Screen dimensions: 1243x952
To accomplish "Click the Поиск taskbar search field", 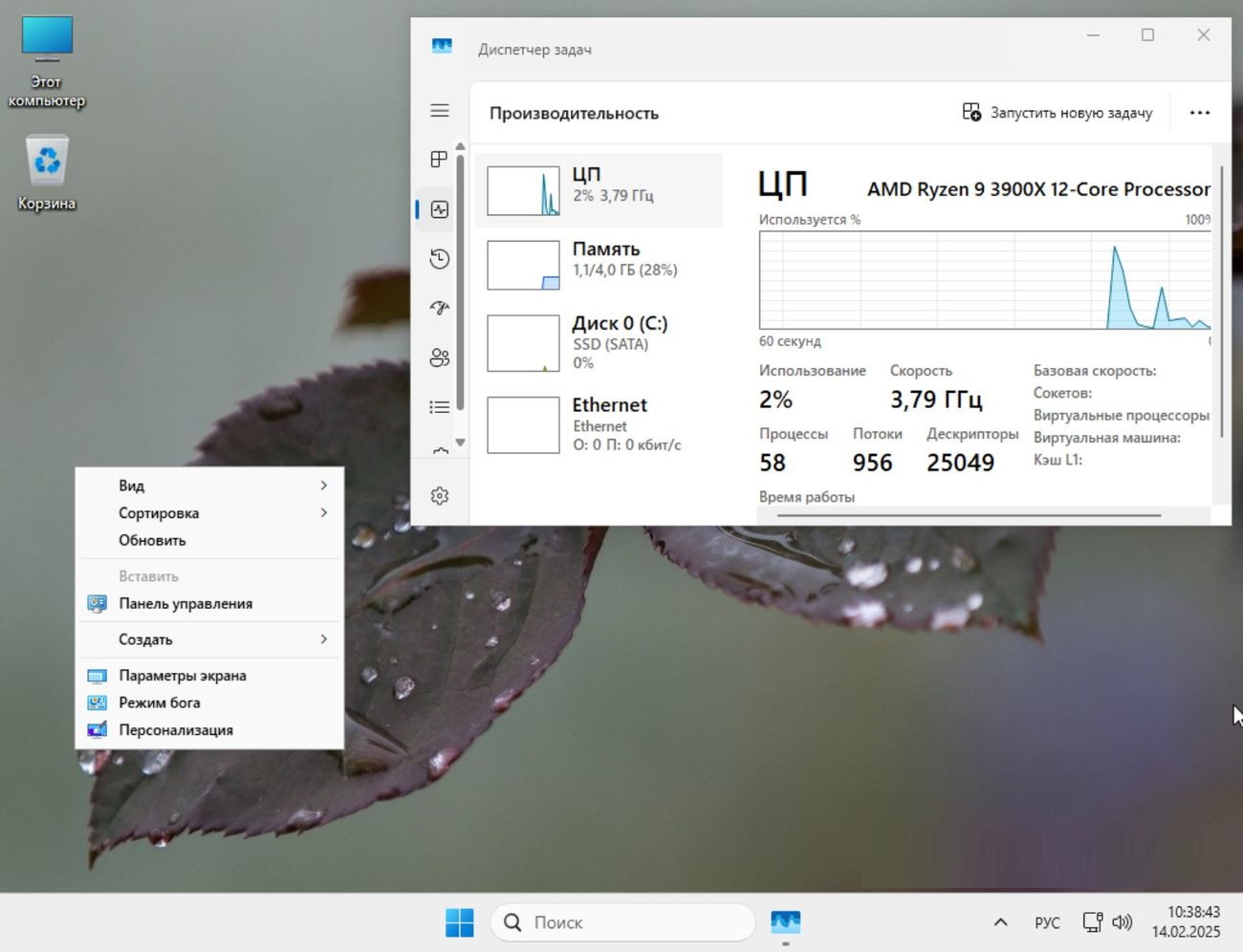I will (x=622, y=922).
